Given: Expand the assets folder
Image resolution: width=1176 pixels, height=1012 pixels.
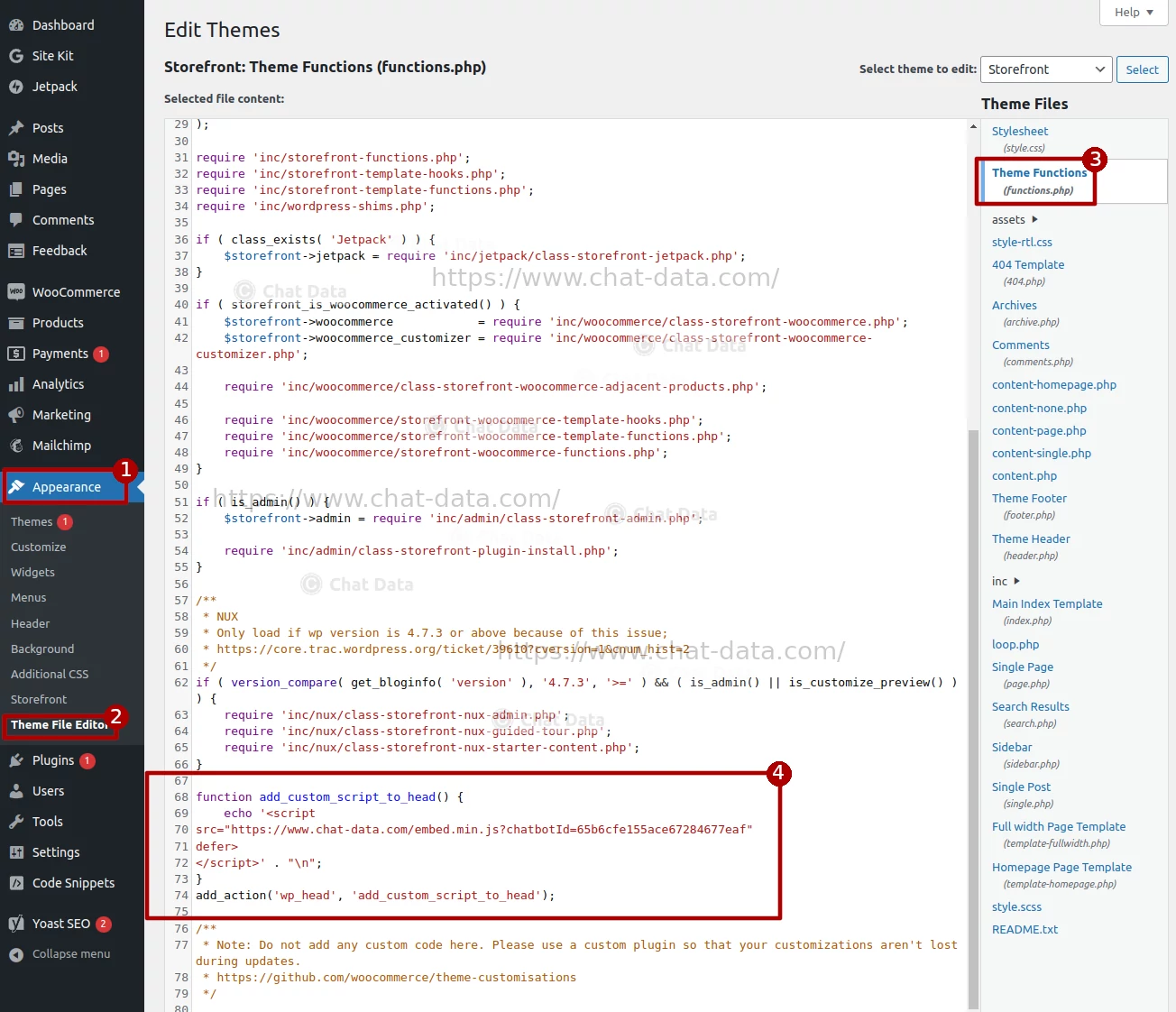Looking at the screenshot, I should pos(1015,220).
